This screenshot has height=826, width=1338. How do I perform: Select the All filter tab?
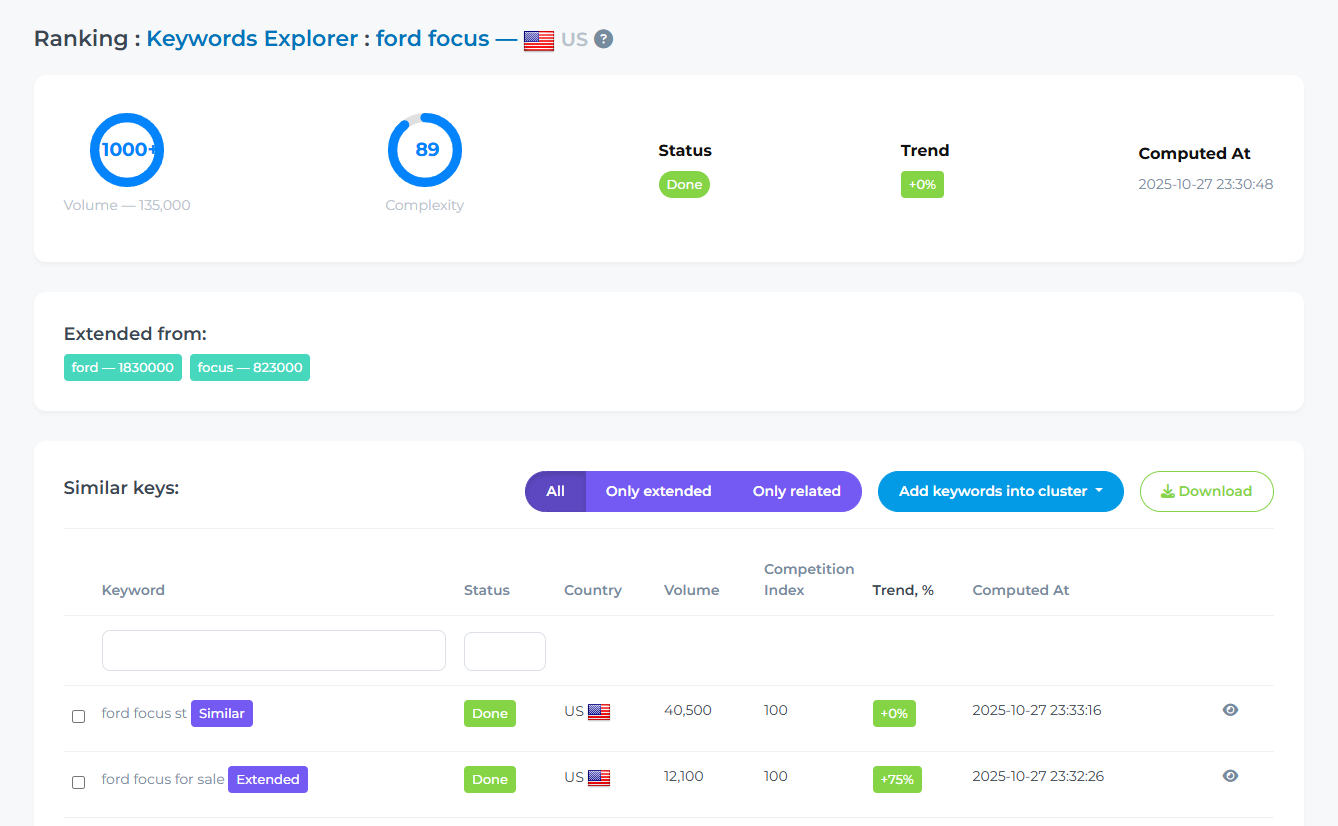(555, 491)
